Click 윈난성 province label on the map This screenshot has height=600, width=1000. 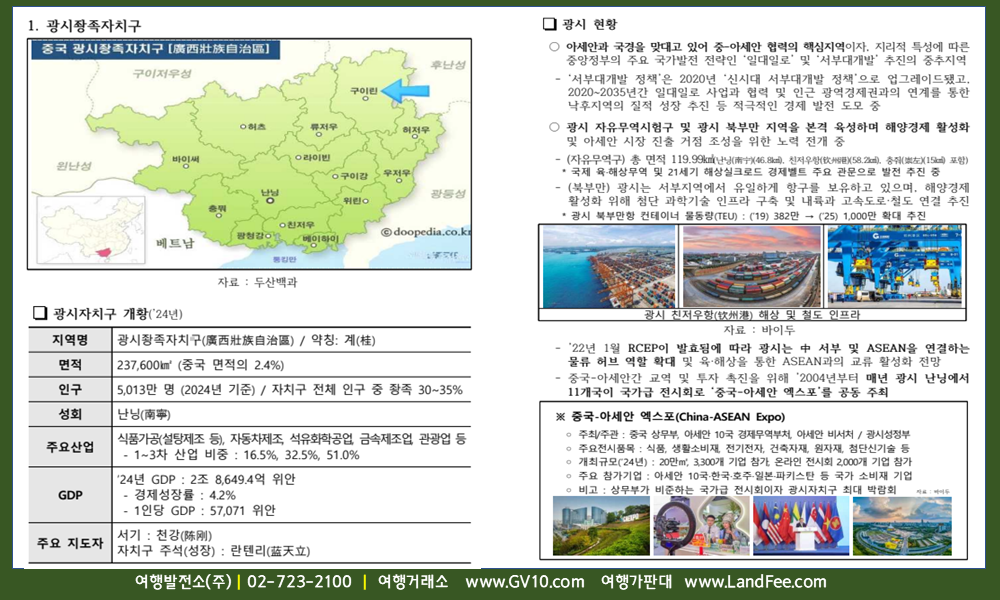tap(73, 166)
